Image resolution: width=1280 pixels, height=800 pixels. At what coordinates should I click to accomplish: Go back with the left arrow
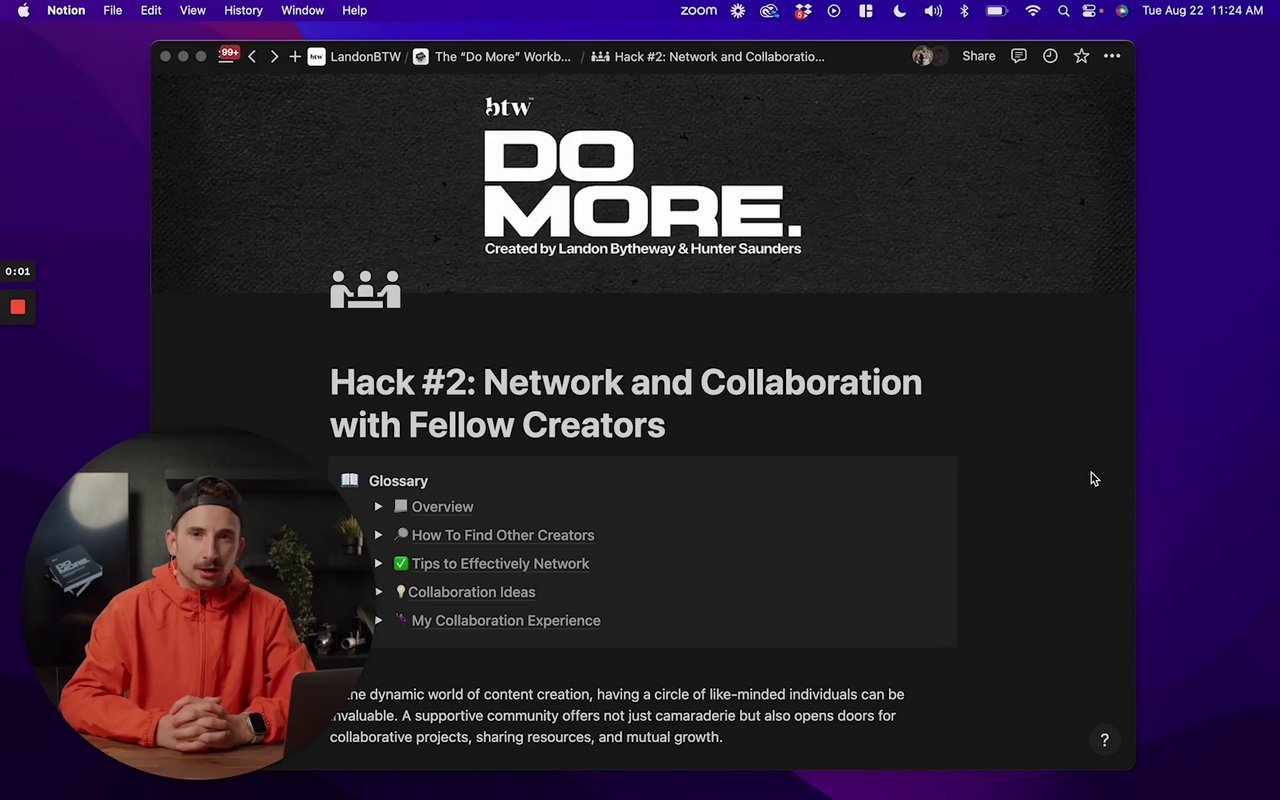(252, 57)
